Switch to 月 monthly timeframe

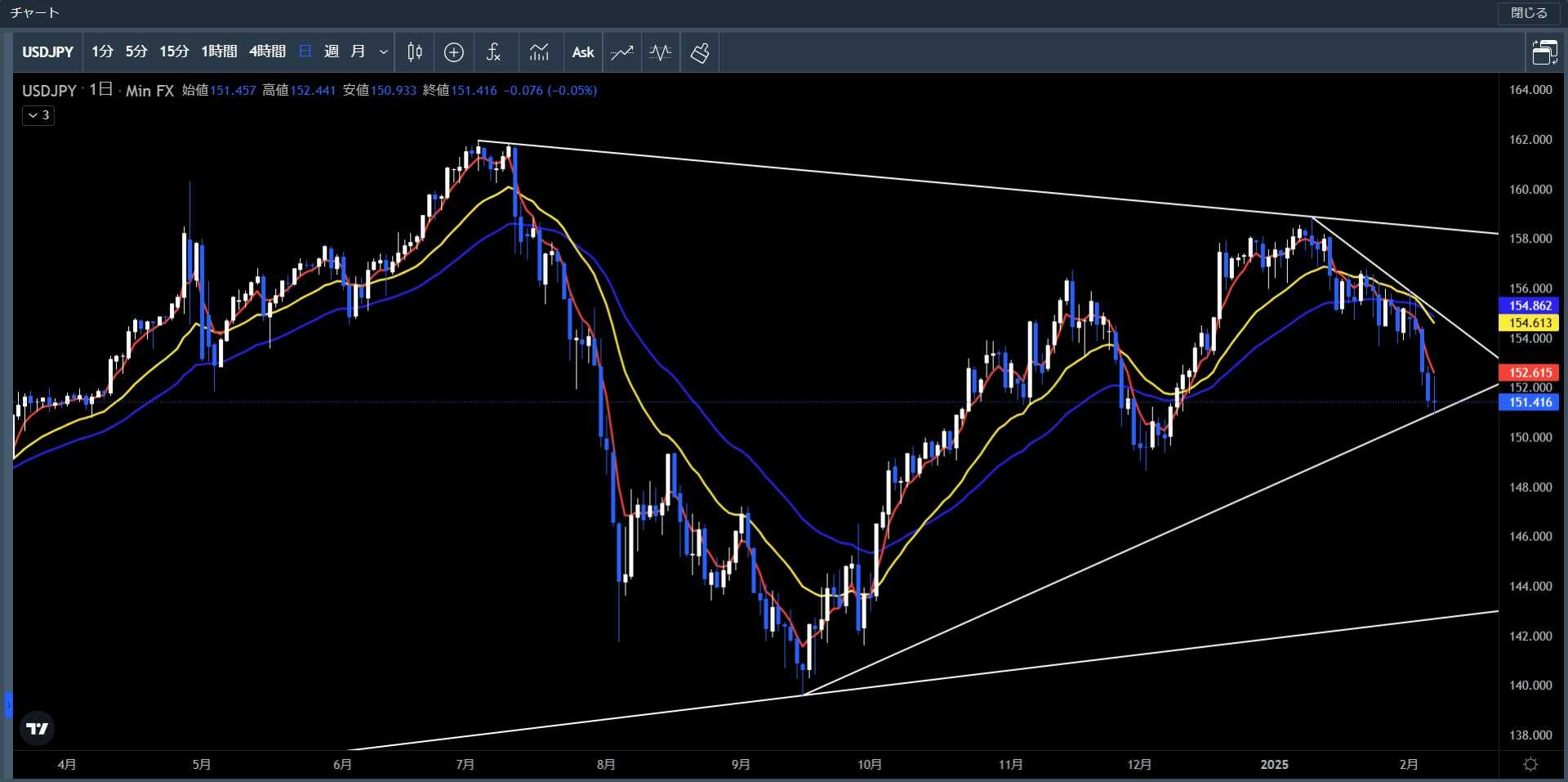358,51
